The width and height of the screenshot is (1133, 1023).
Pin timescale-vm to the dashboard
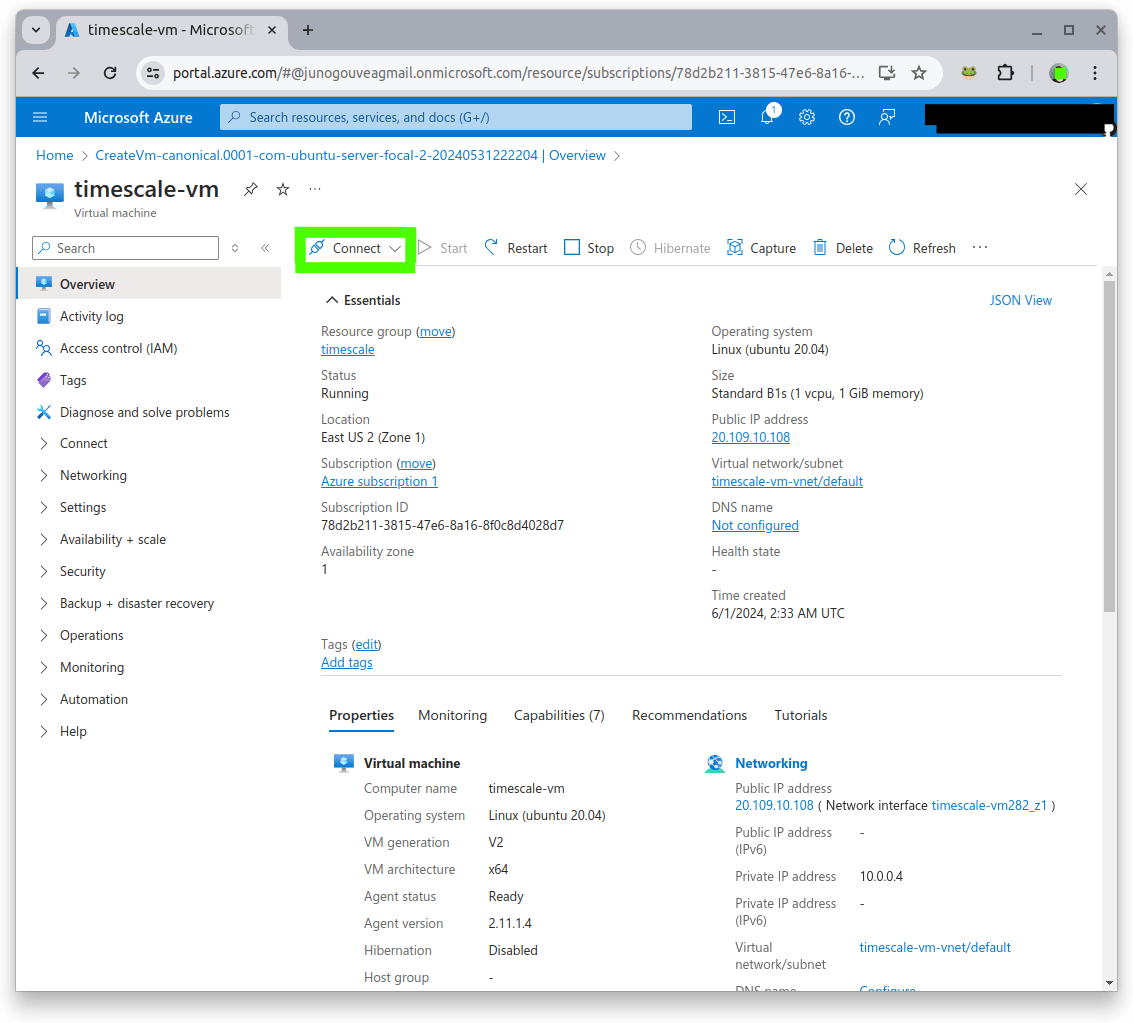coord(250,188)
